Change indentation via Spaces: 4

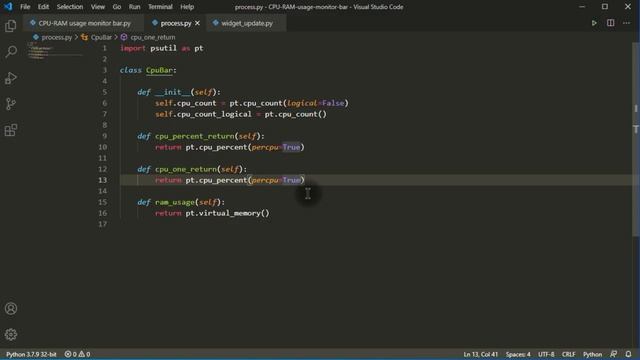(x=518, y=354)
